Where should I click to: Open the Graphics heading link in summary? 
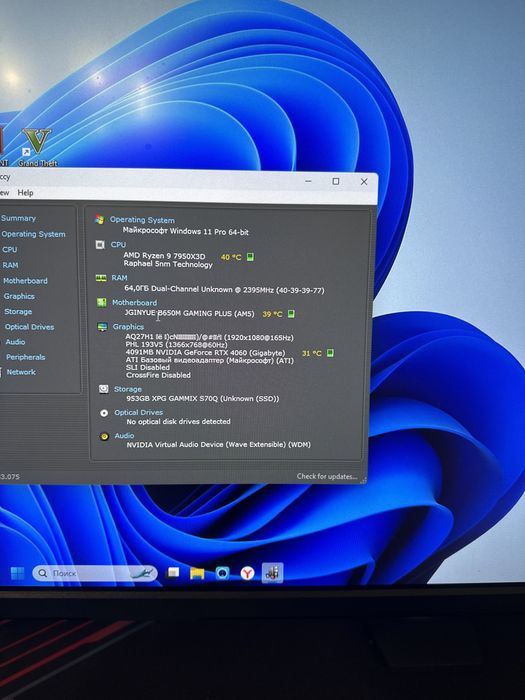click(128, 327)
